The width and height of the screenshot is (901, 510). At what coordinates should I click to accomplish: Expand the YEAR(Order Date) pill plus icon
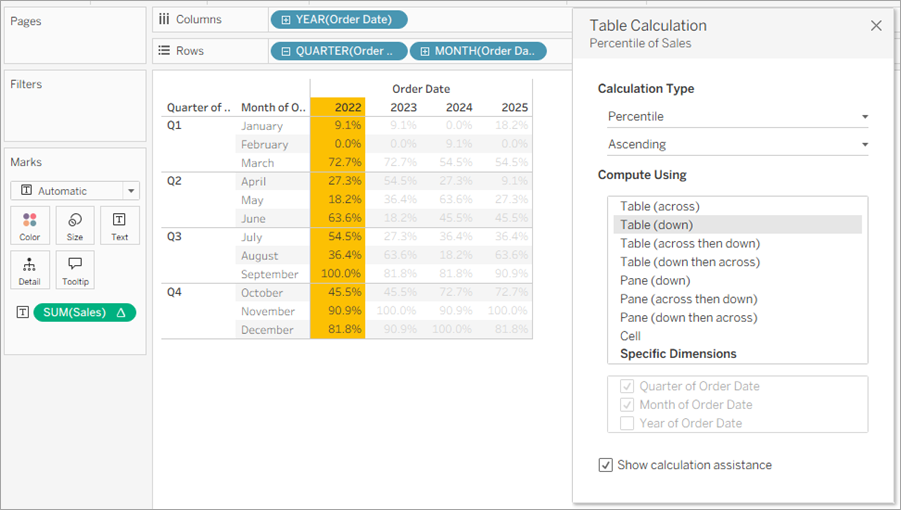tap(286, 20)
